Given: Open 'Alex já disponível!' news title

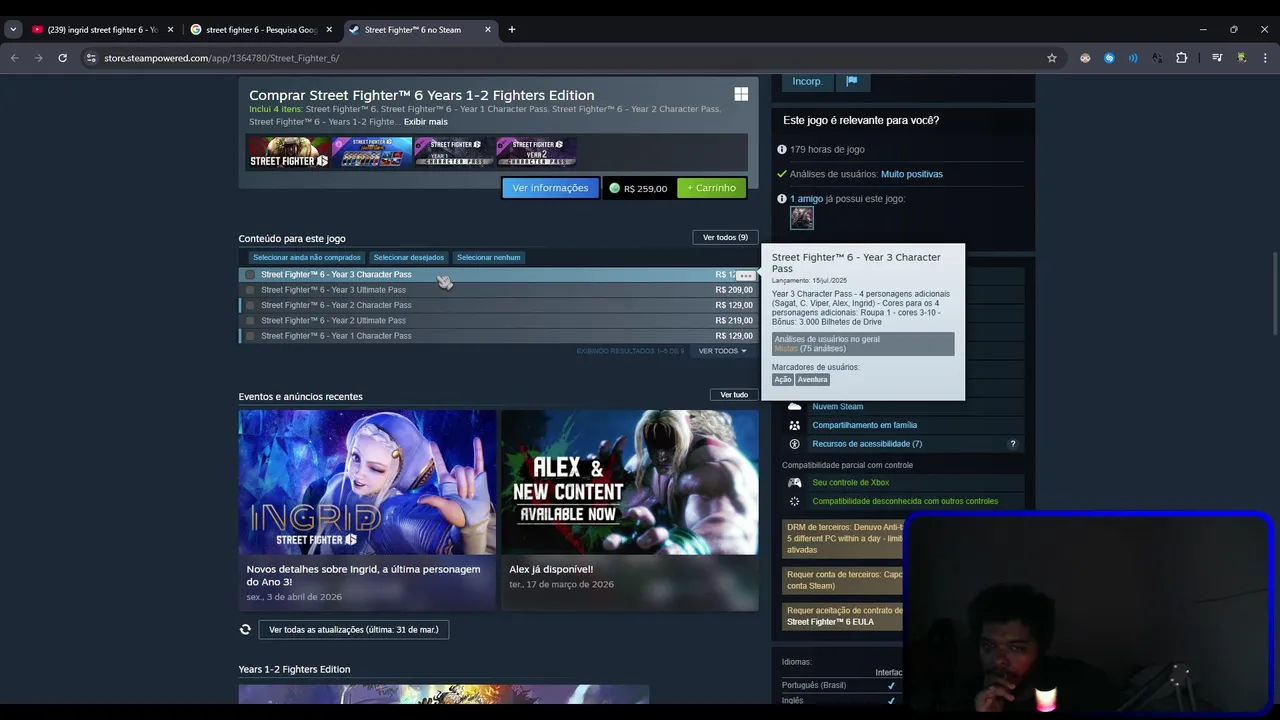Looking at the screenshot, I should (551, 570).
